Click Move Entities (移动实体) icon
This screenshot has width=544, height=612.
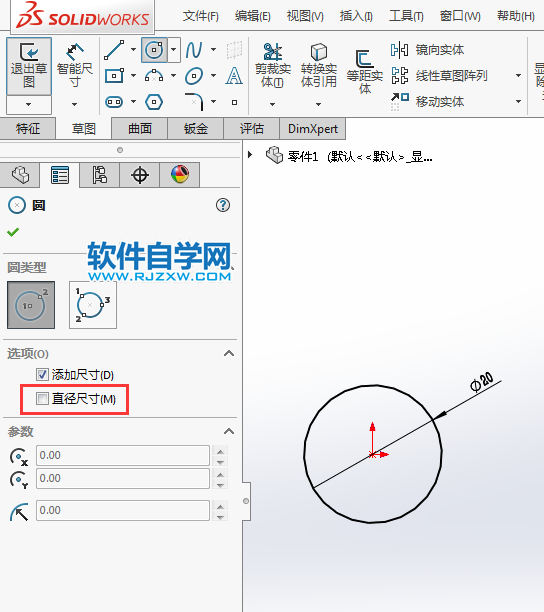(x=400, y=101)
